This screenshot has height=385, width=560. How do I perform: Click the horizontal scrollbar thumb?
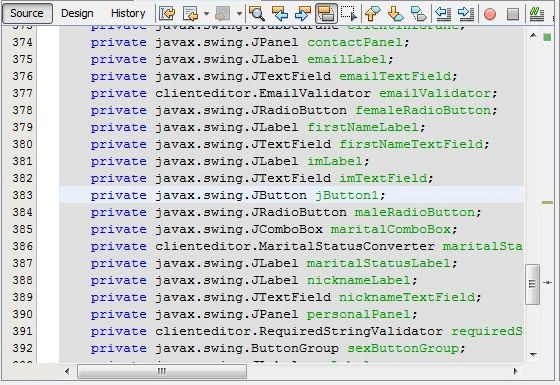pyautogui.click(x=162, y=371)
